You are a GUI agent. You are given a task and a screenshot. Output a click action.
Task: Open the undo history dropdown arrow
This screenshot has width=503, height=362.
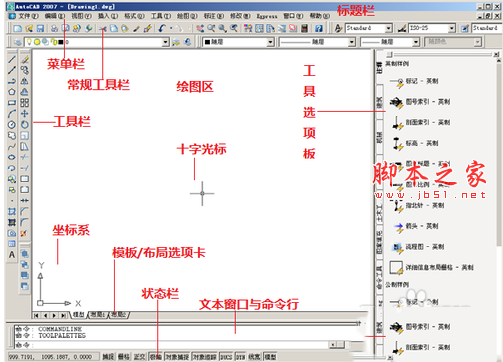171,28
